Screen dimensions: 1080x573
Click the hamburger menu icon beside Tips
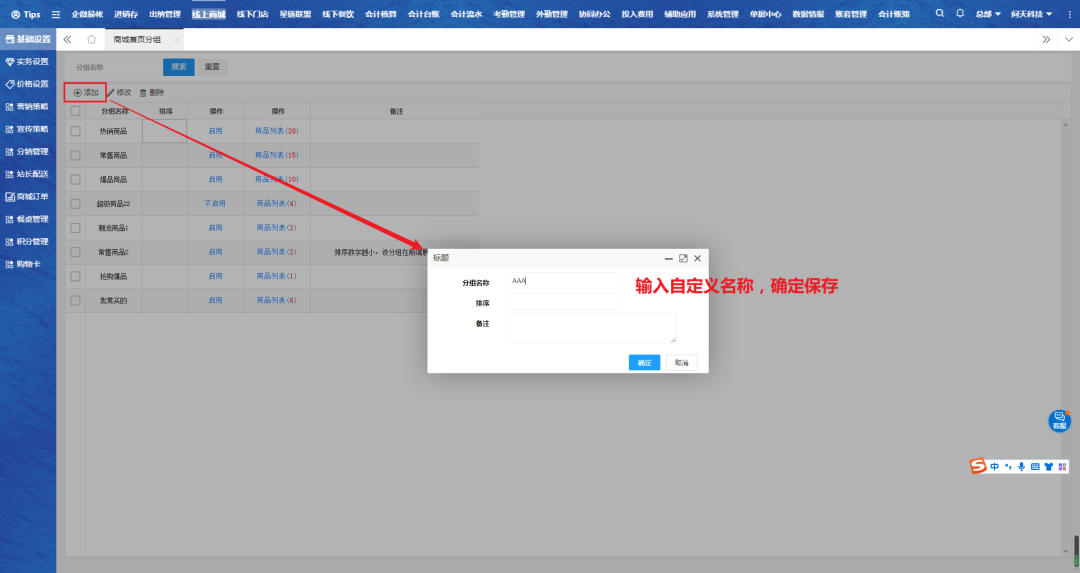(x=55, y=15)
